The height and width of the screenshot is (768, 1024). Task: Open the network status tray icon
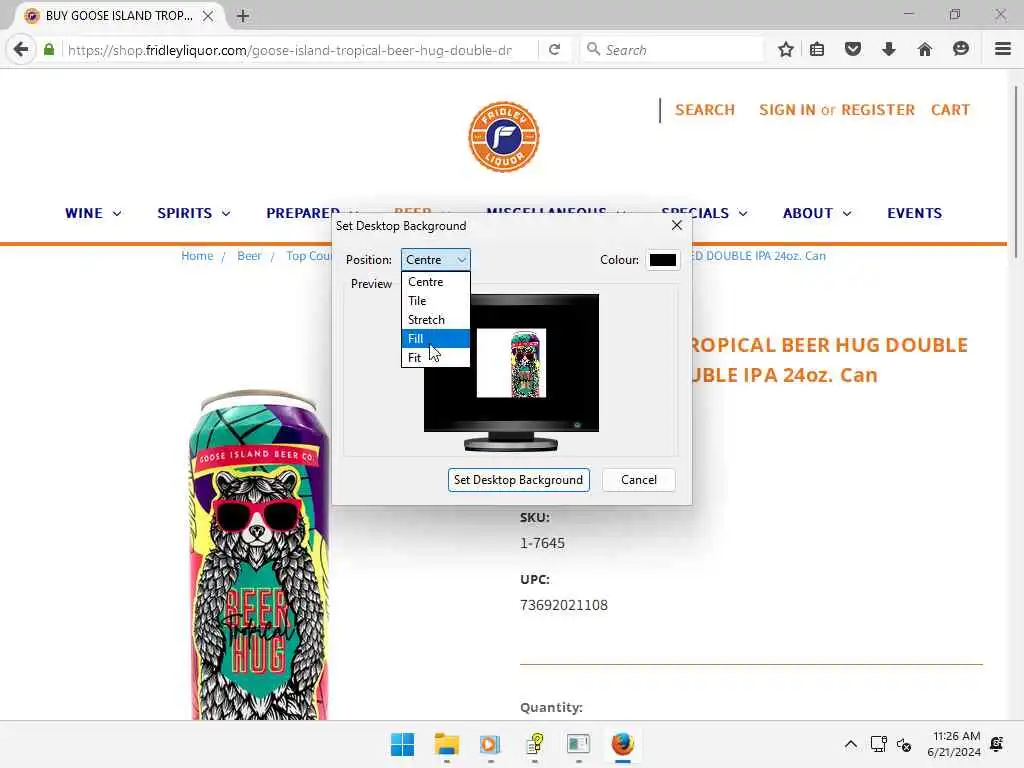878,744
